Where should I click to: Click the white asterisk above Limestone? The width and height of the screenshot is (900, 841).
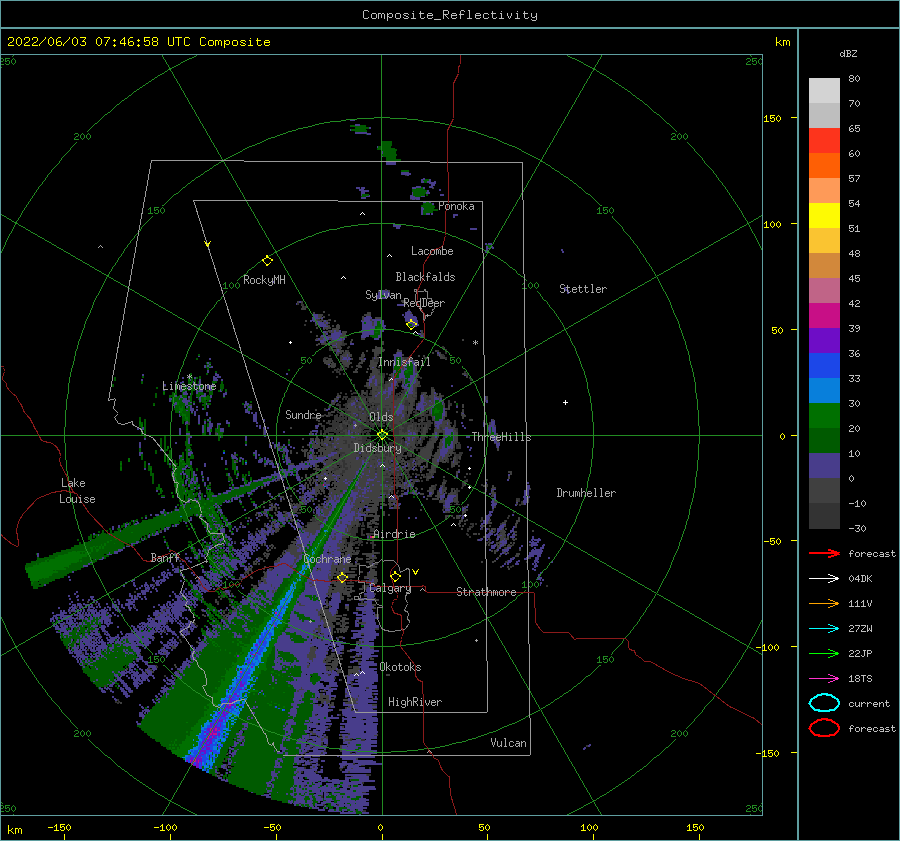(189, 377)
